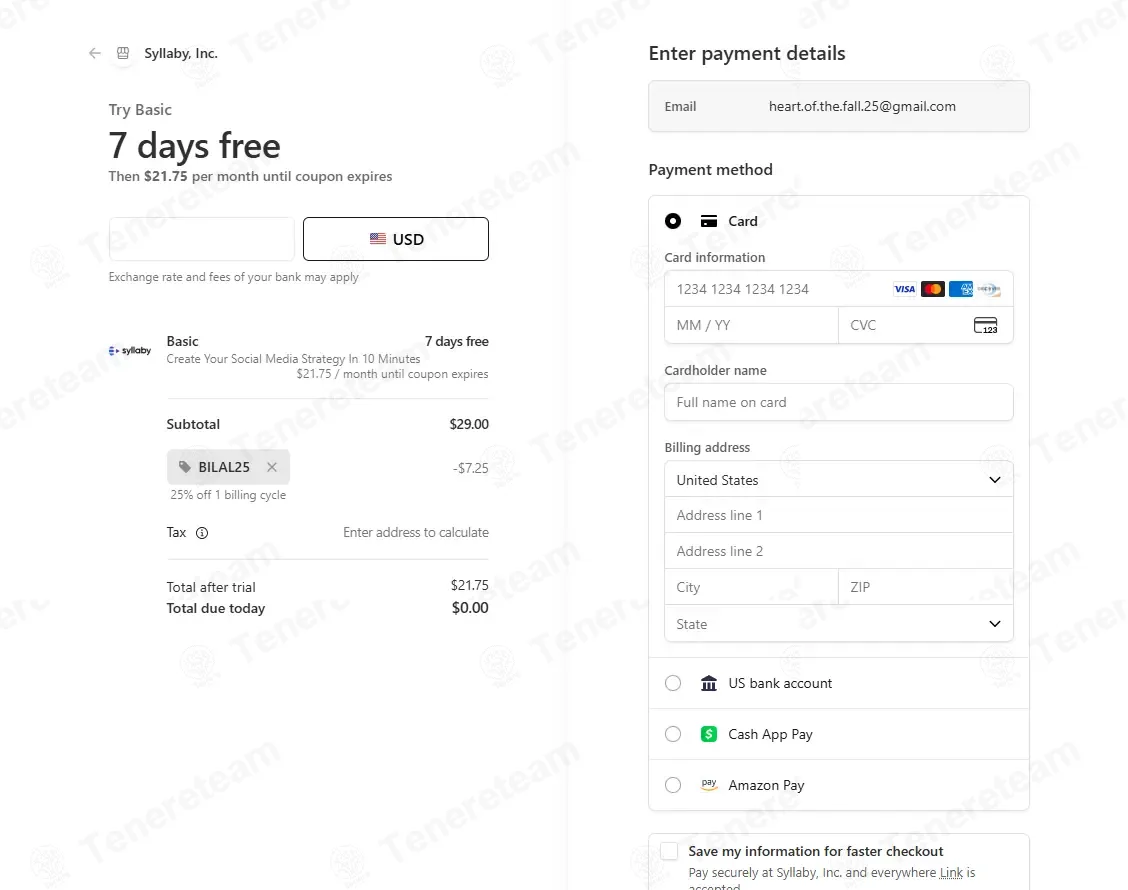Click the Visa card logo

(x=904, y=289)
